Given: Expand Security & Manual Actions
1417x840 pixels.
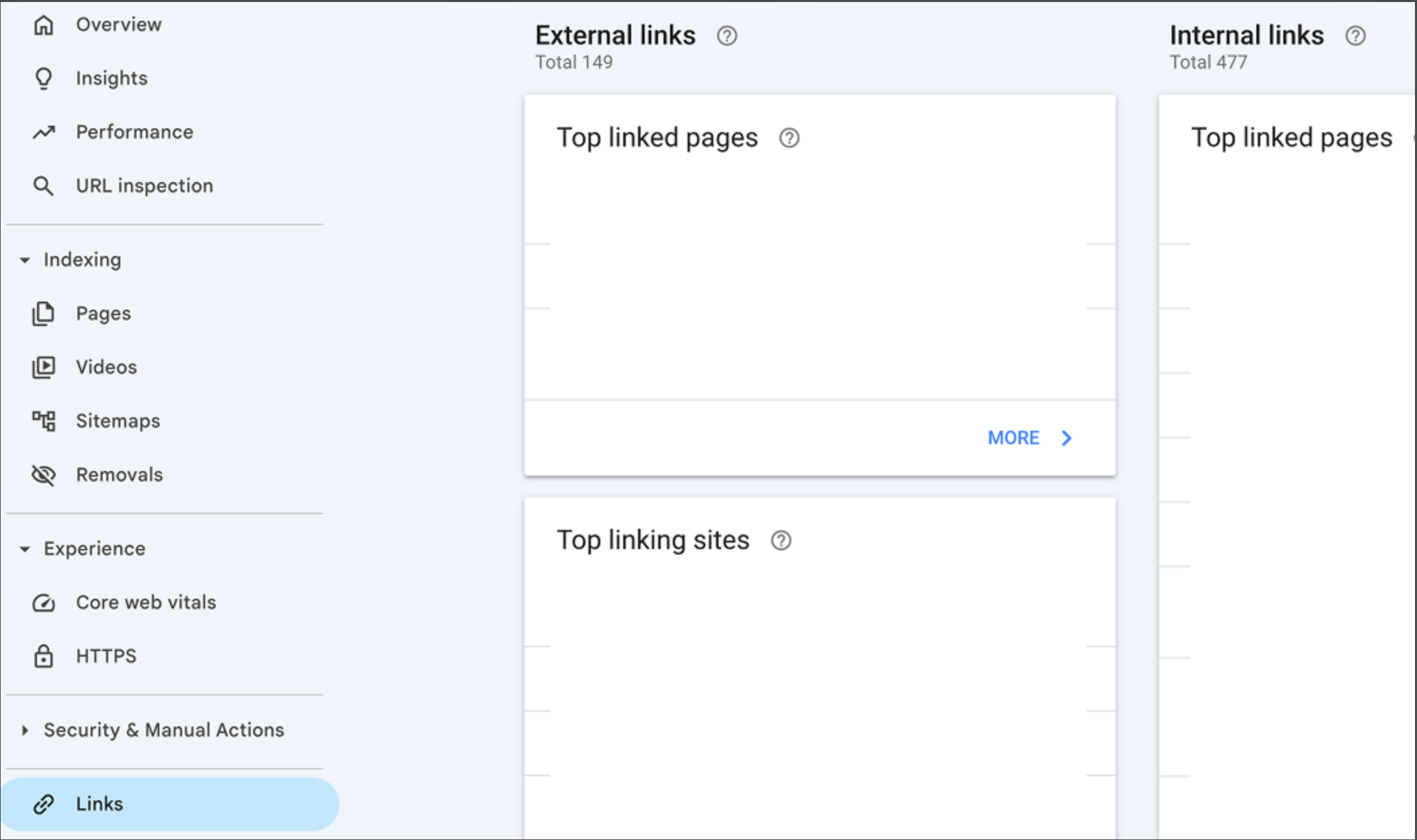Looking at the screenshot, I should click(25, 730).
